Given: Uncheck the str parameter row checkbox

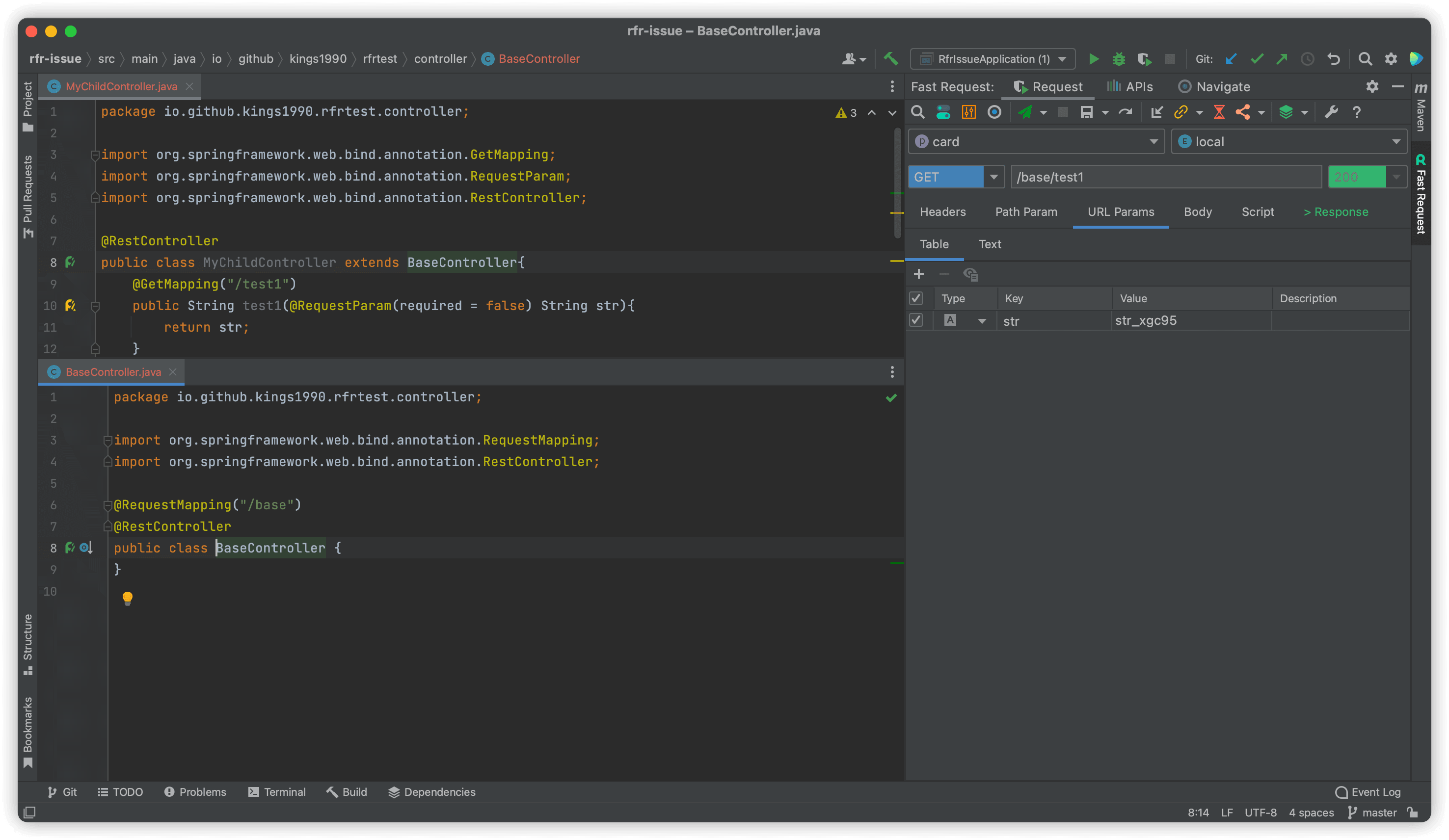Looking at the screenshot, I should 916,320.
